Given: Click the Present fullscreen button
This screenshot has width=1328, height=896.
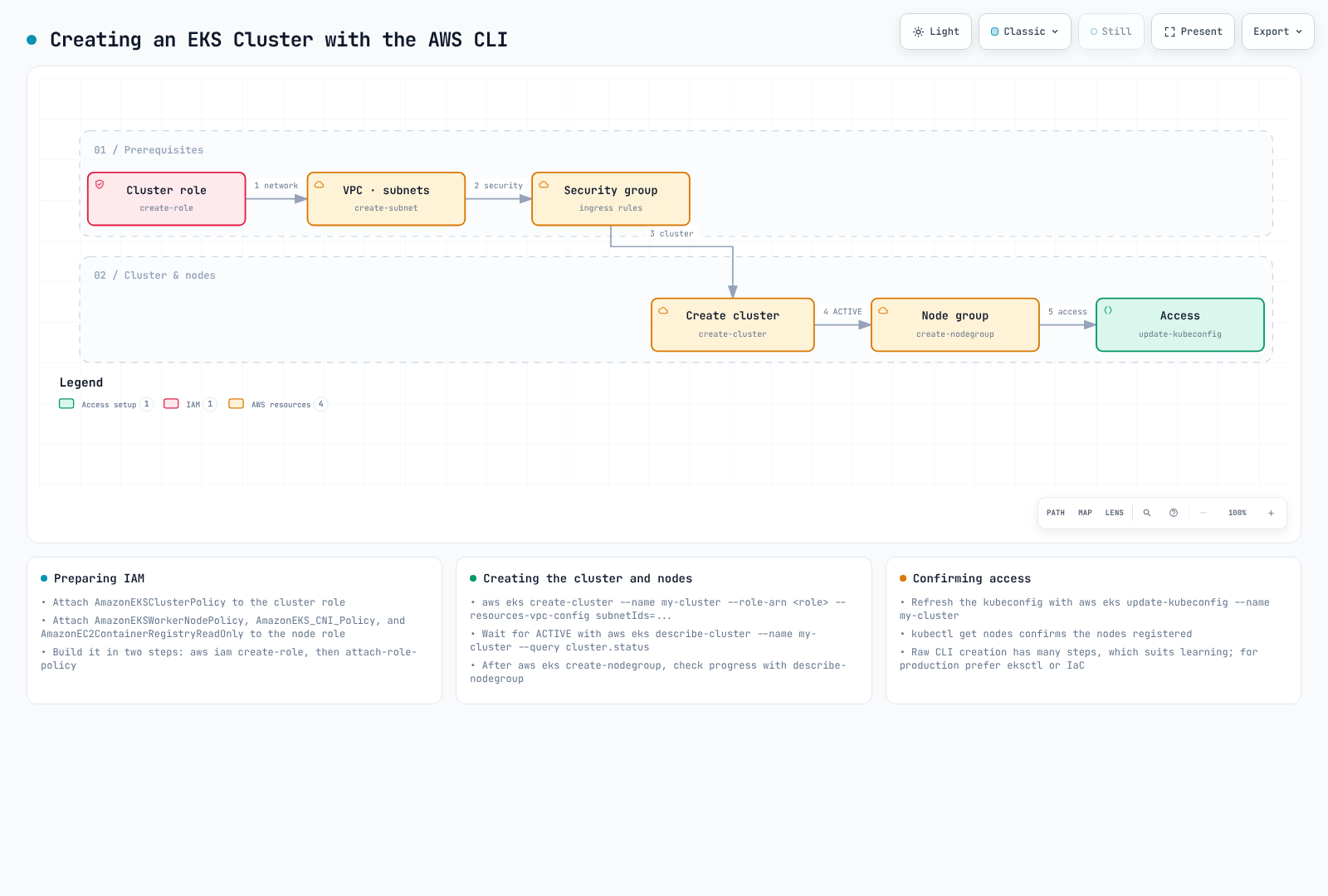Looking at the screenshot, I should (1193, 32).
